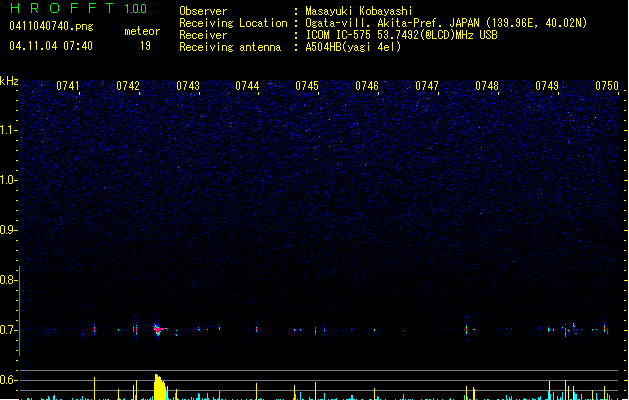This screenshot has width=629, height=400.
Task: Click the Receiving antenna label
Action: (x=230, y=47)
